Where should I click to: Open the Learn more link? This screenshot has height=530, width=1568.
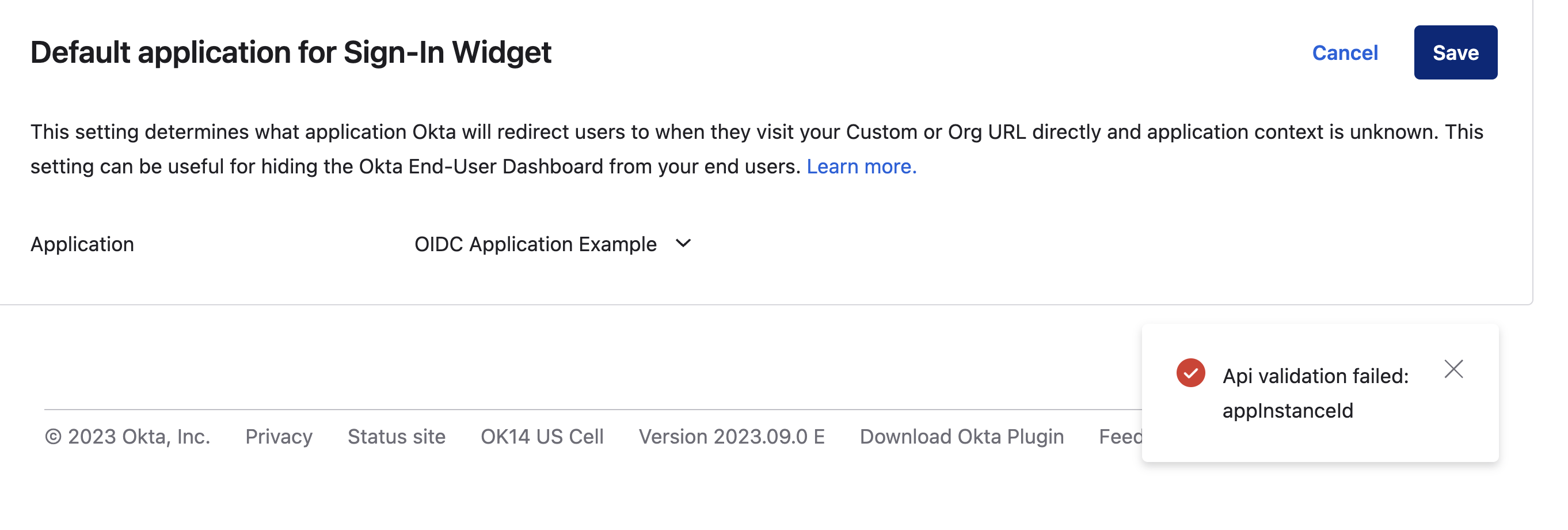pos(861,166)
